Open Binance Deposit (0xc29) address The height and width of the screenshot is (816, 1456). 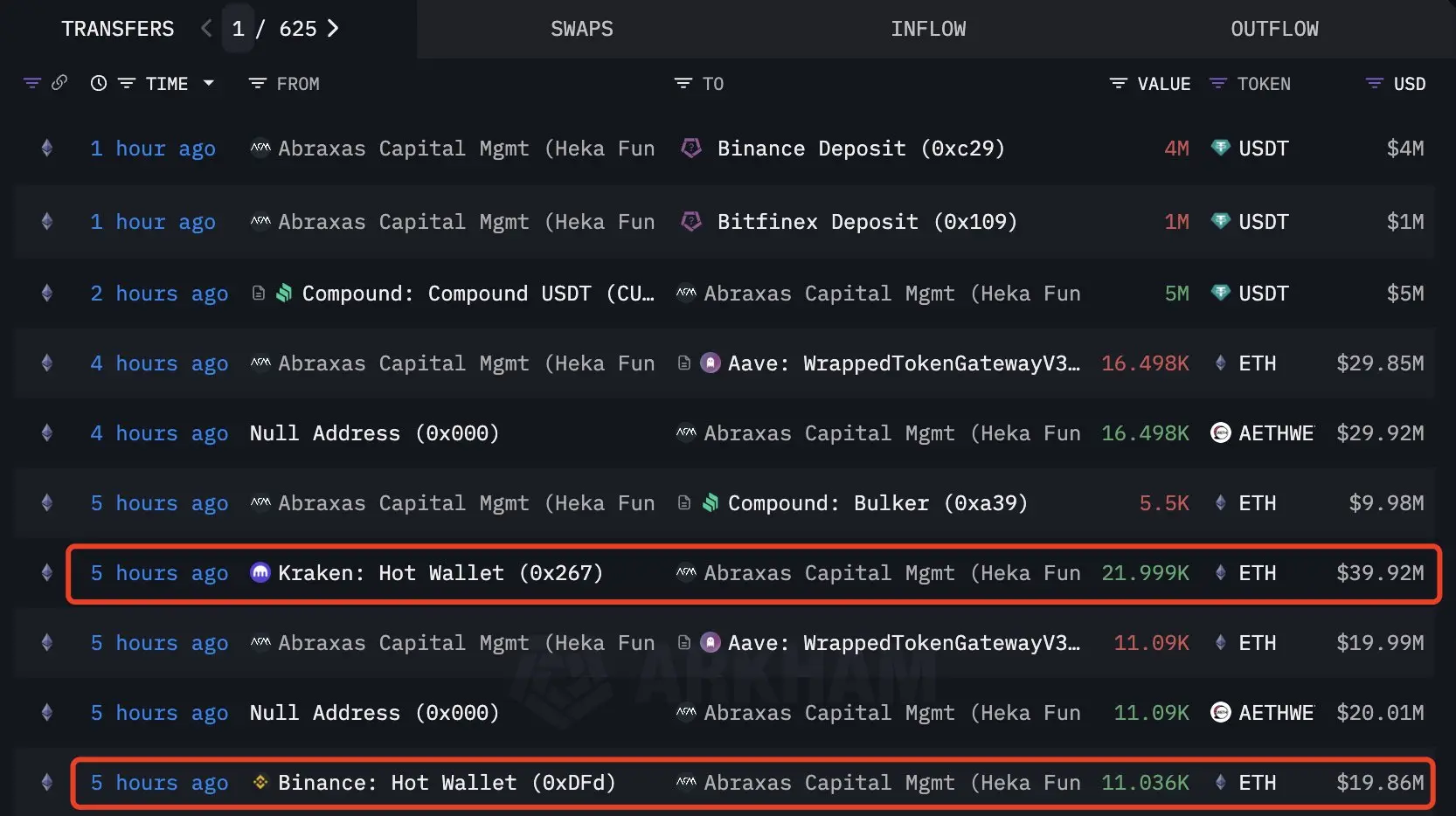861,149
